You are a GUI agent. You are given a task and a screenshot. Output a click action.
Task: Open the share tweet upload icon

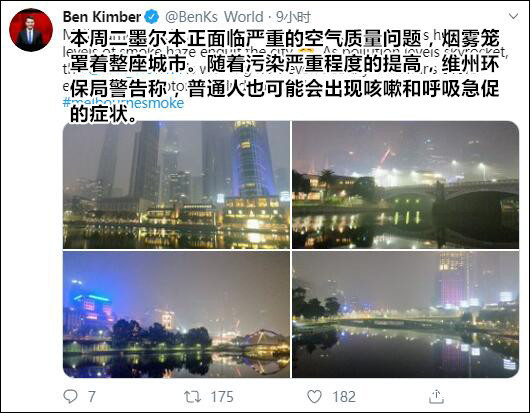[436, 396]
